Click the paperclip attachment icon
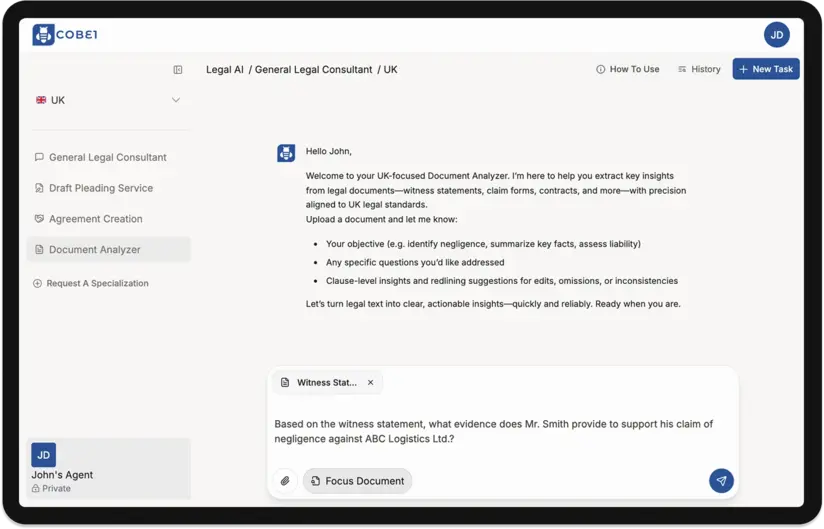Viewport: 824px width, 529px height. [x=285, y=481]
